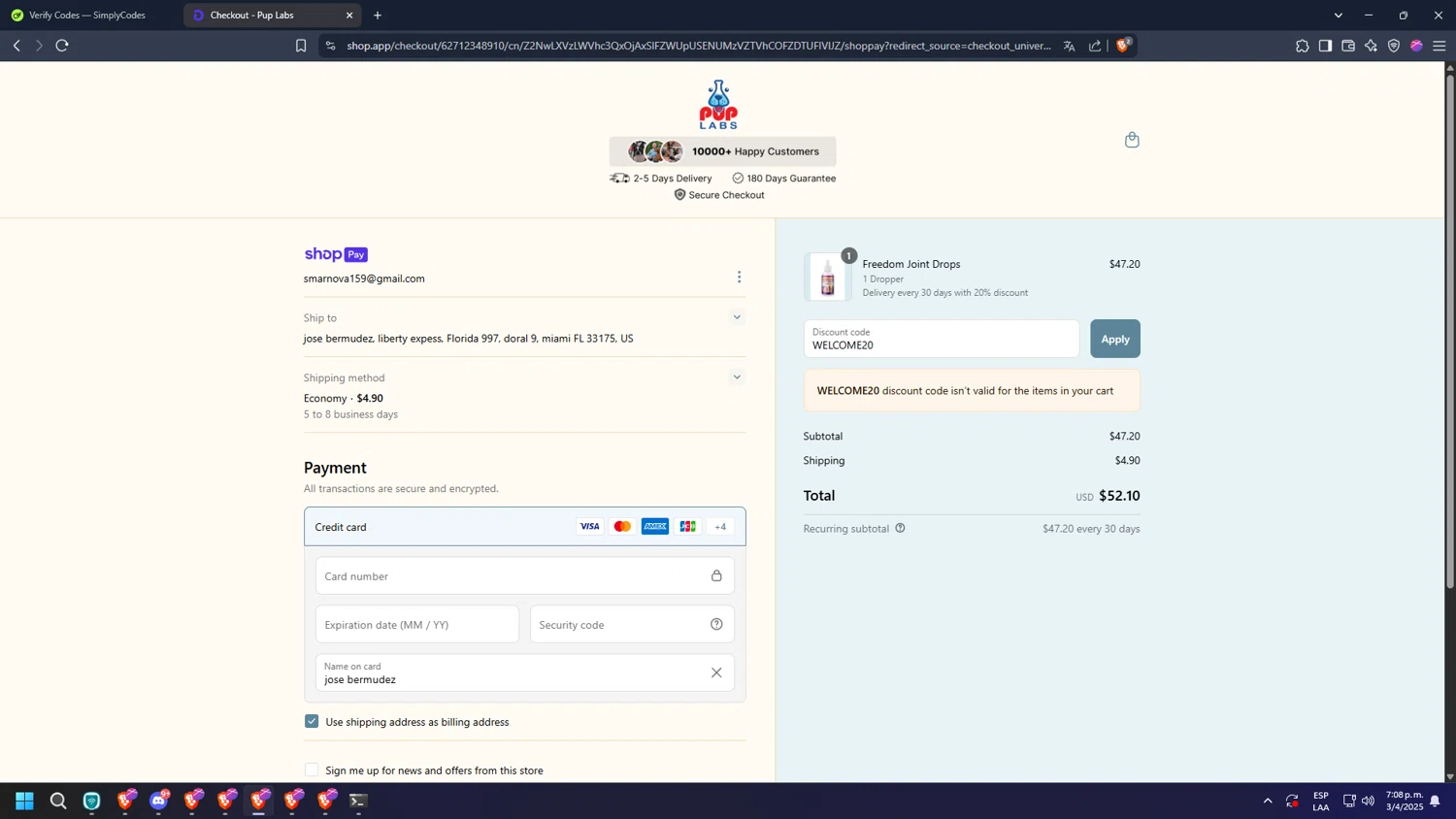Show the +4 more card types
1456x819 pixels.
[x=720, y=527]
